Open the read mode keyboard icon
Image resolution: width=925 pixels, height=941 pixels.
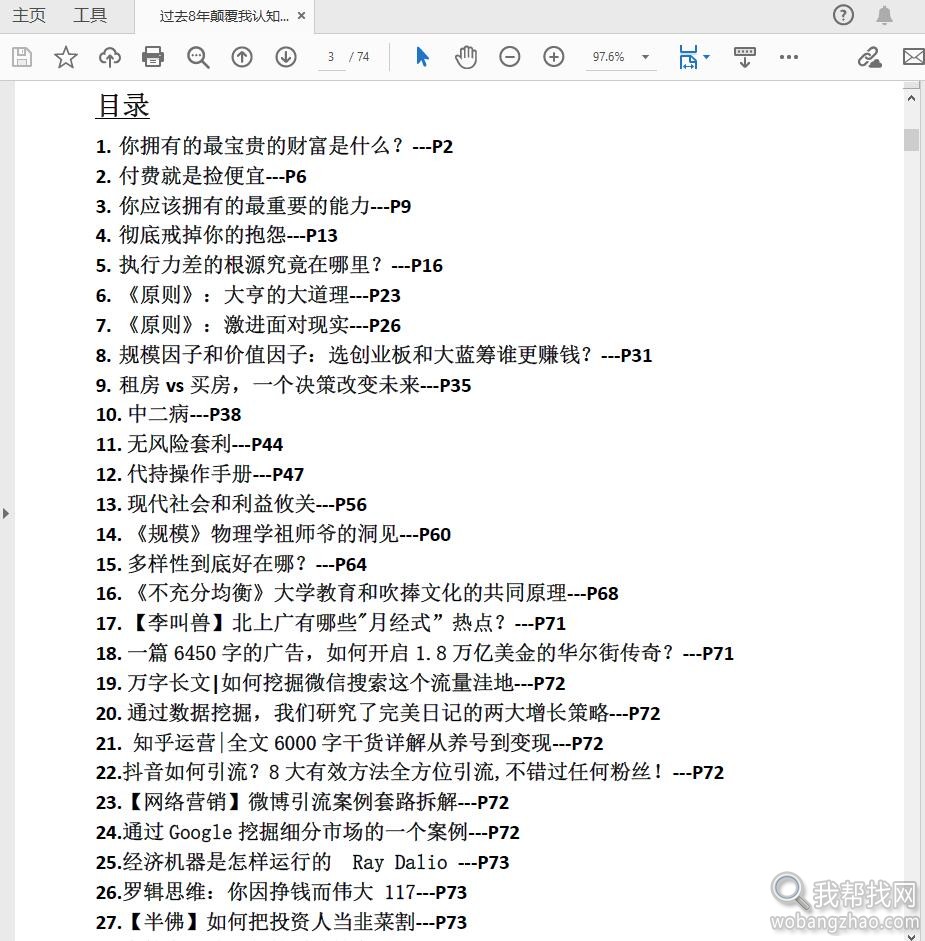744,57
